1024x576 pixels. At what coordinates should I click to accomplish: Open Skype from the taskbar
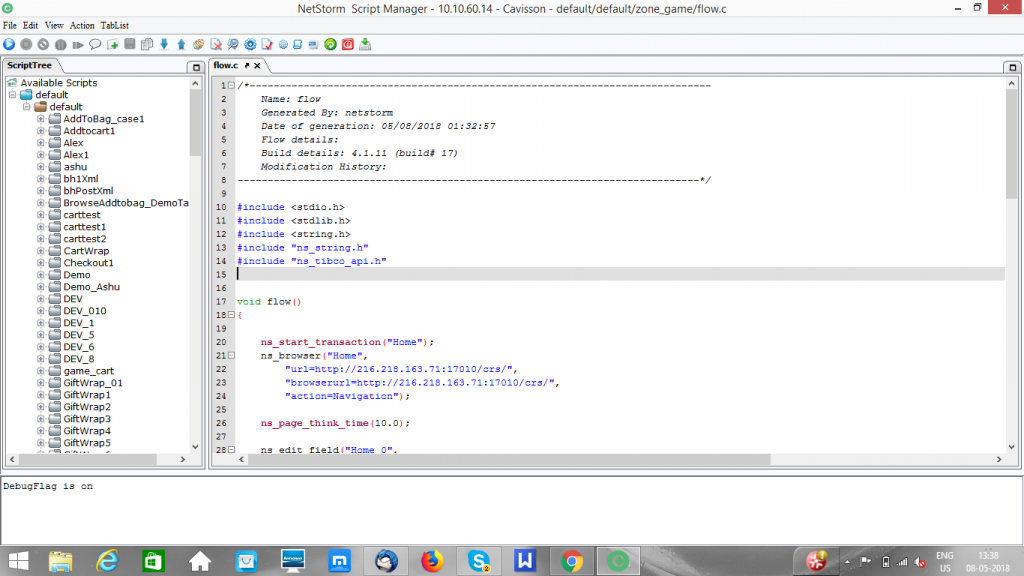[x=479, y=561]
